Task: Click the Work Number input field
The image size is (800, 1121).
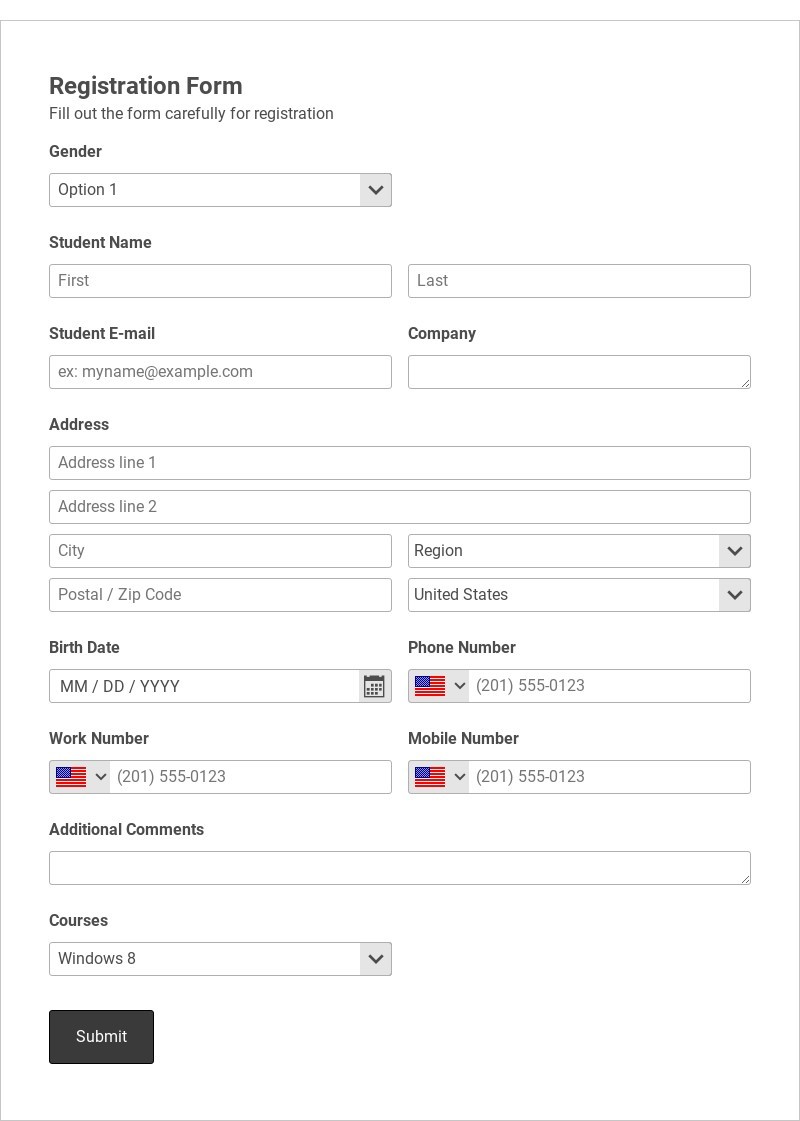Action: (x=250, y=777)
